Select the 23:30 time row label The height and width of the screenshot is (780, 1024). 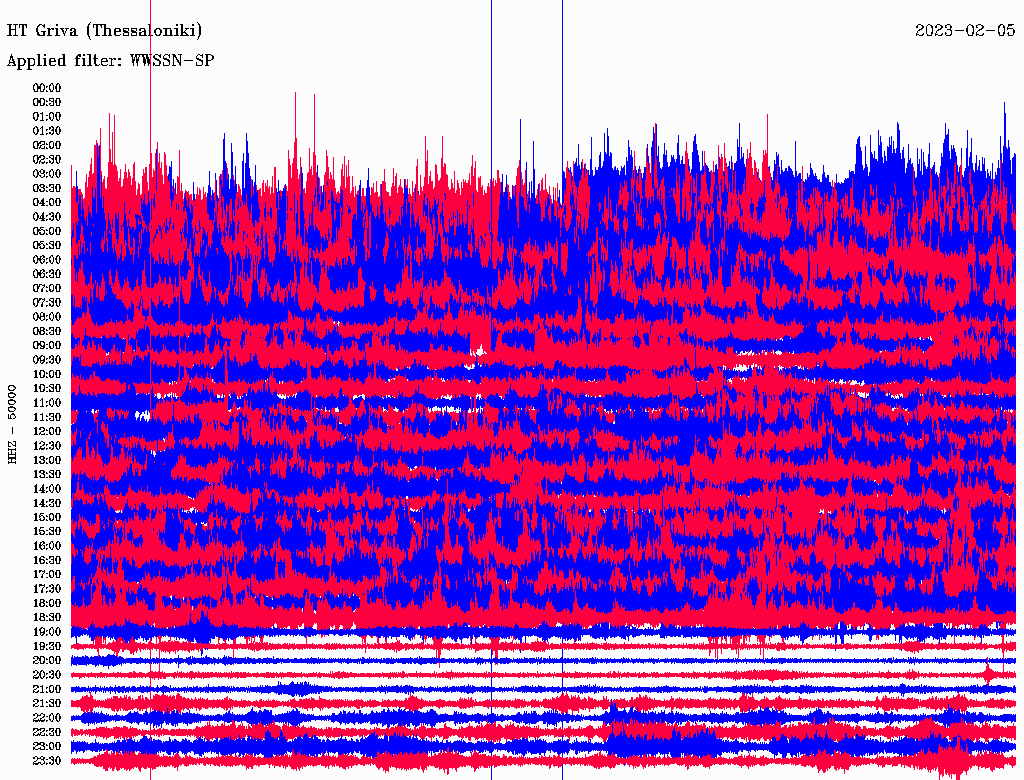pos(47,761)
